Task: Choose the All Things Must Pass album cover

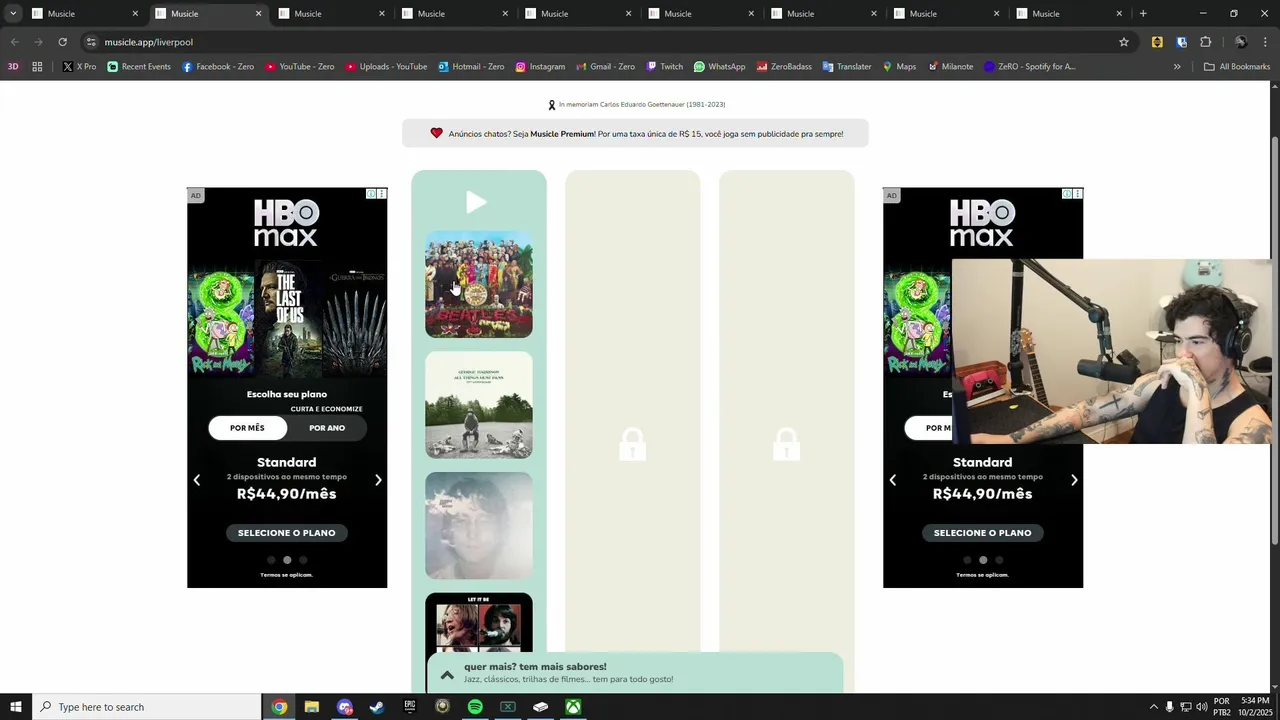Action: pos(479,405)
